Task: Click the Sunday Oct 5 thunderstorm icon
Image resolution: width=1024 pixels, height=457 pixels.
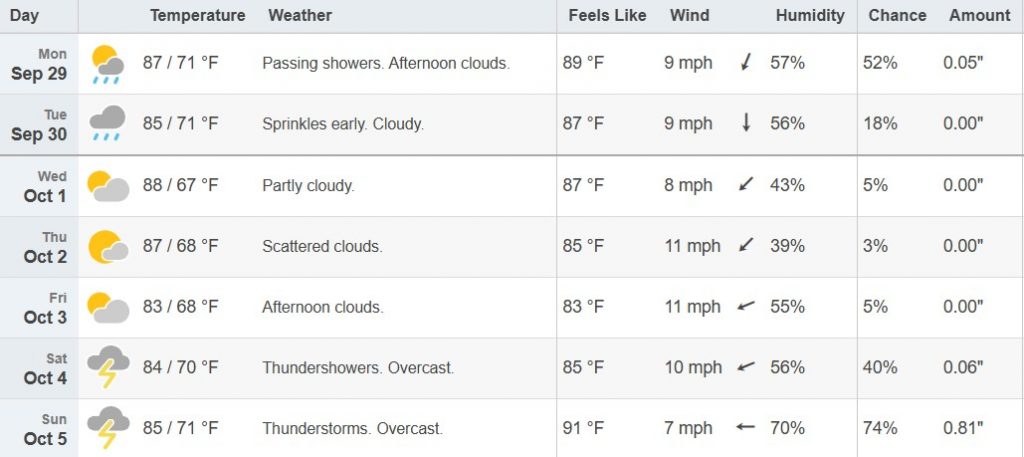Action: [107, 428]
